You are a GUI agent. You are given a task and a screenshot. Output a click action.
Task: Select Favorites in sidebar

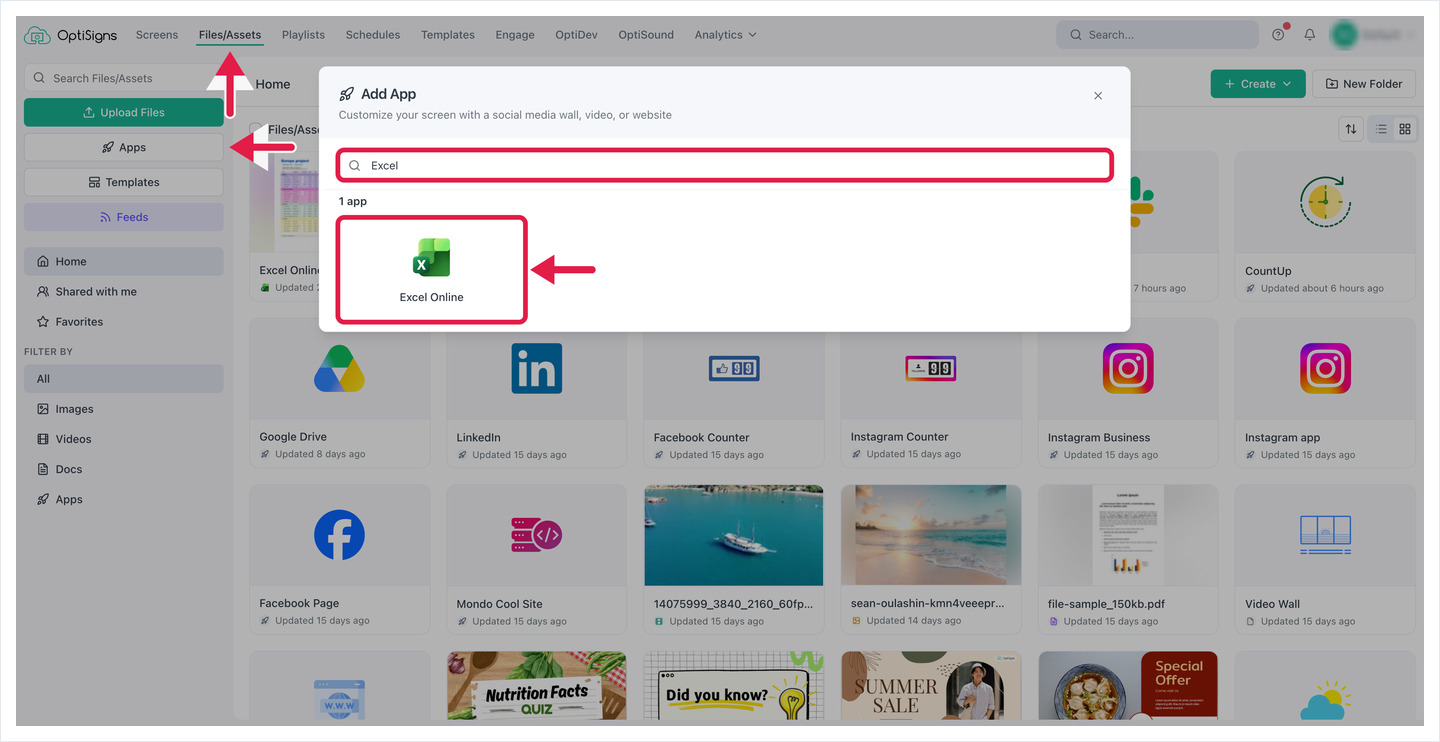click(124, 322)
